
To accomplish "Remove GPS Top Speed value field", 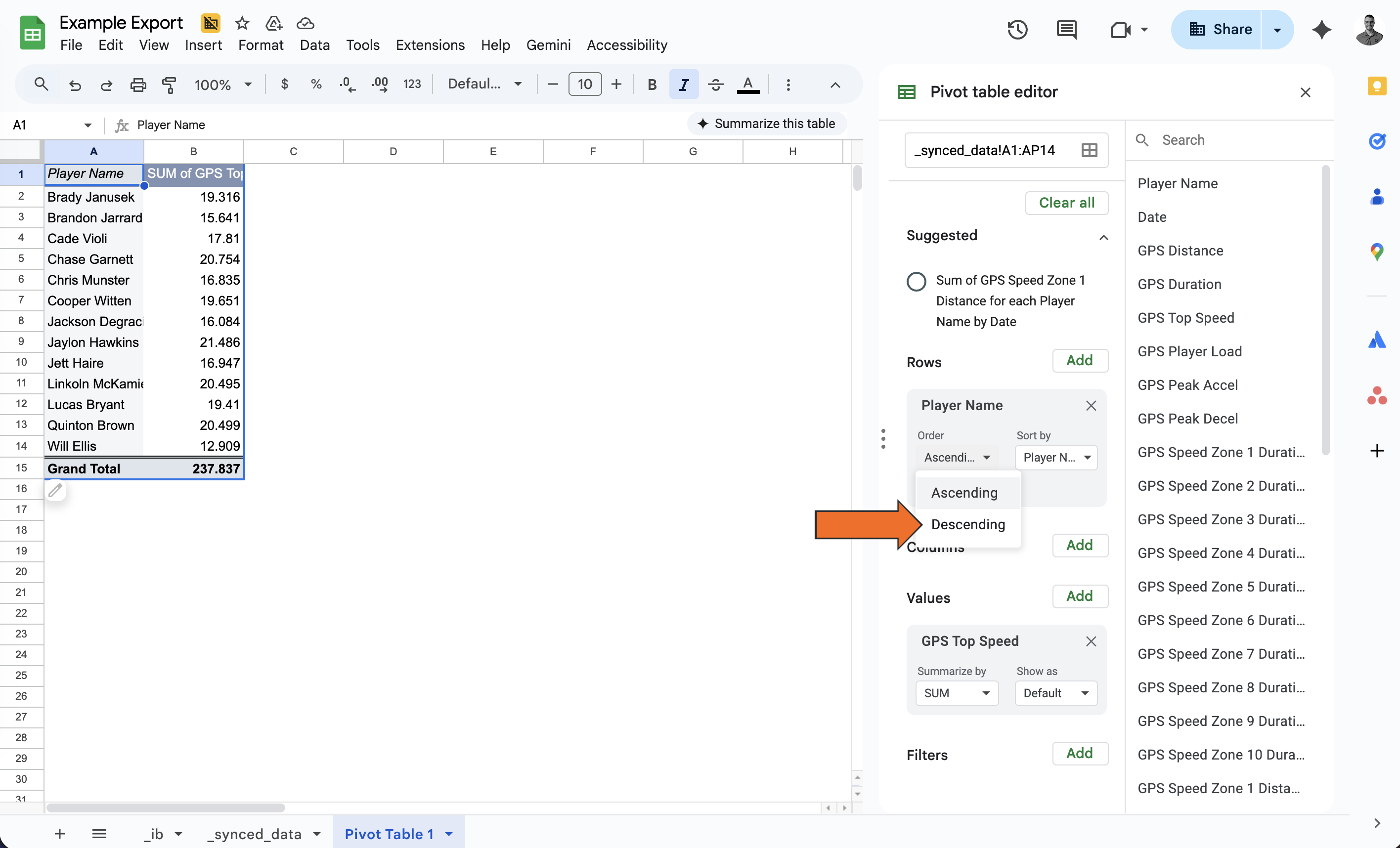I will [x=1091, y=641].
